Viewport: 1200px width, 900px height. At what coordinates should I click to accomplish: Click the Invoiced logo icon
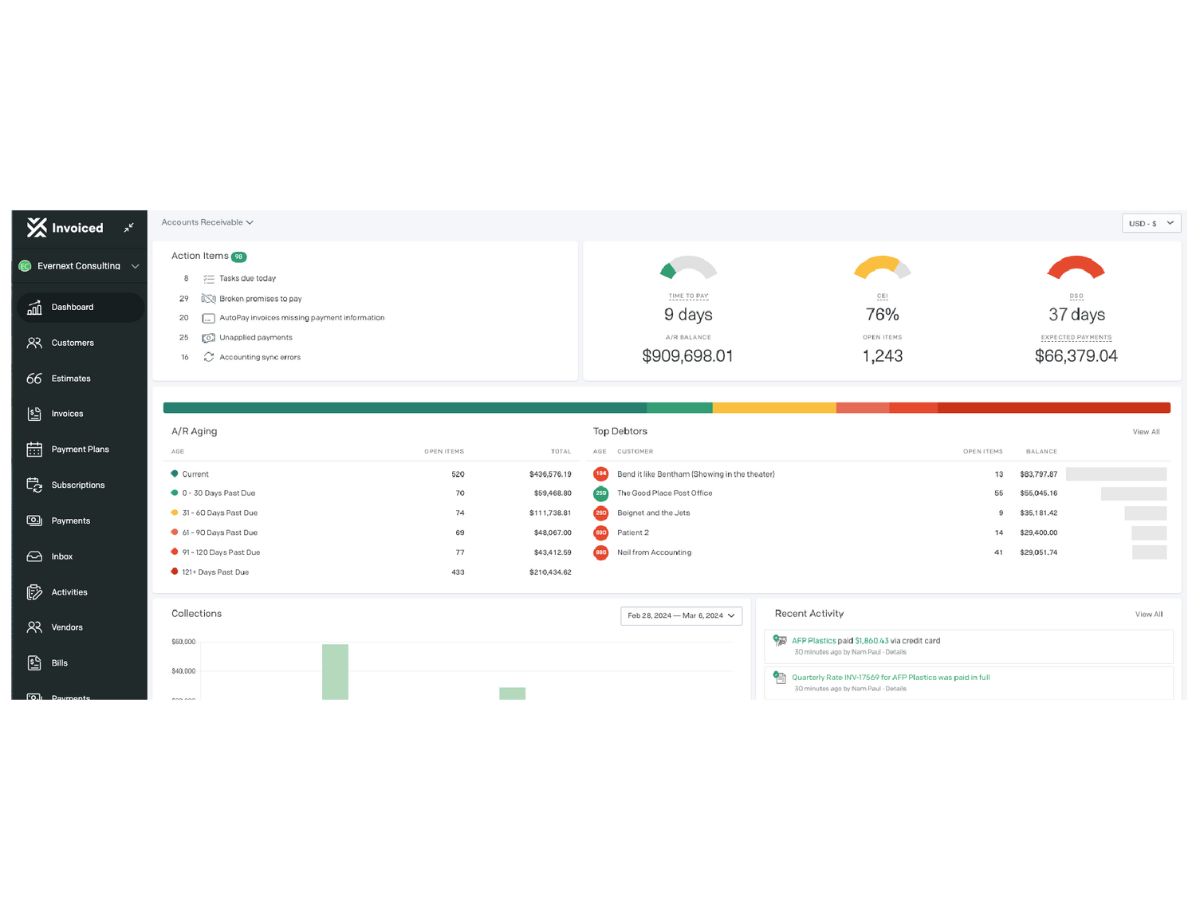[x=37, y=227]
